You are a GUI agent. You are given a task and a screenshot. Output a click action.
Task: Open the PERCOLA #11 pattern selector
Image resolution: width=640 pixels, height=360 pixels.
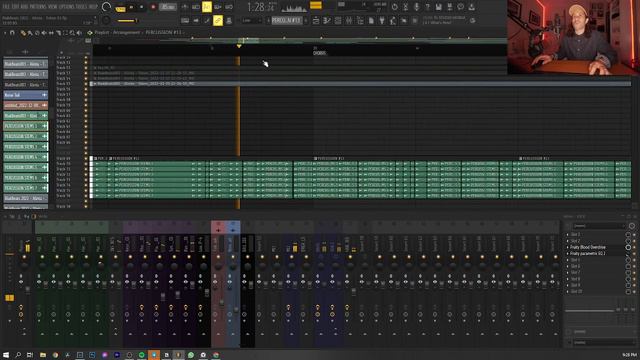(x=287, y=20)
